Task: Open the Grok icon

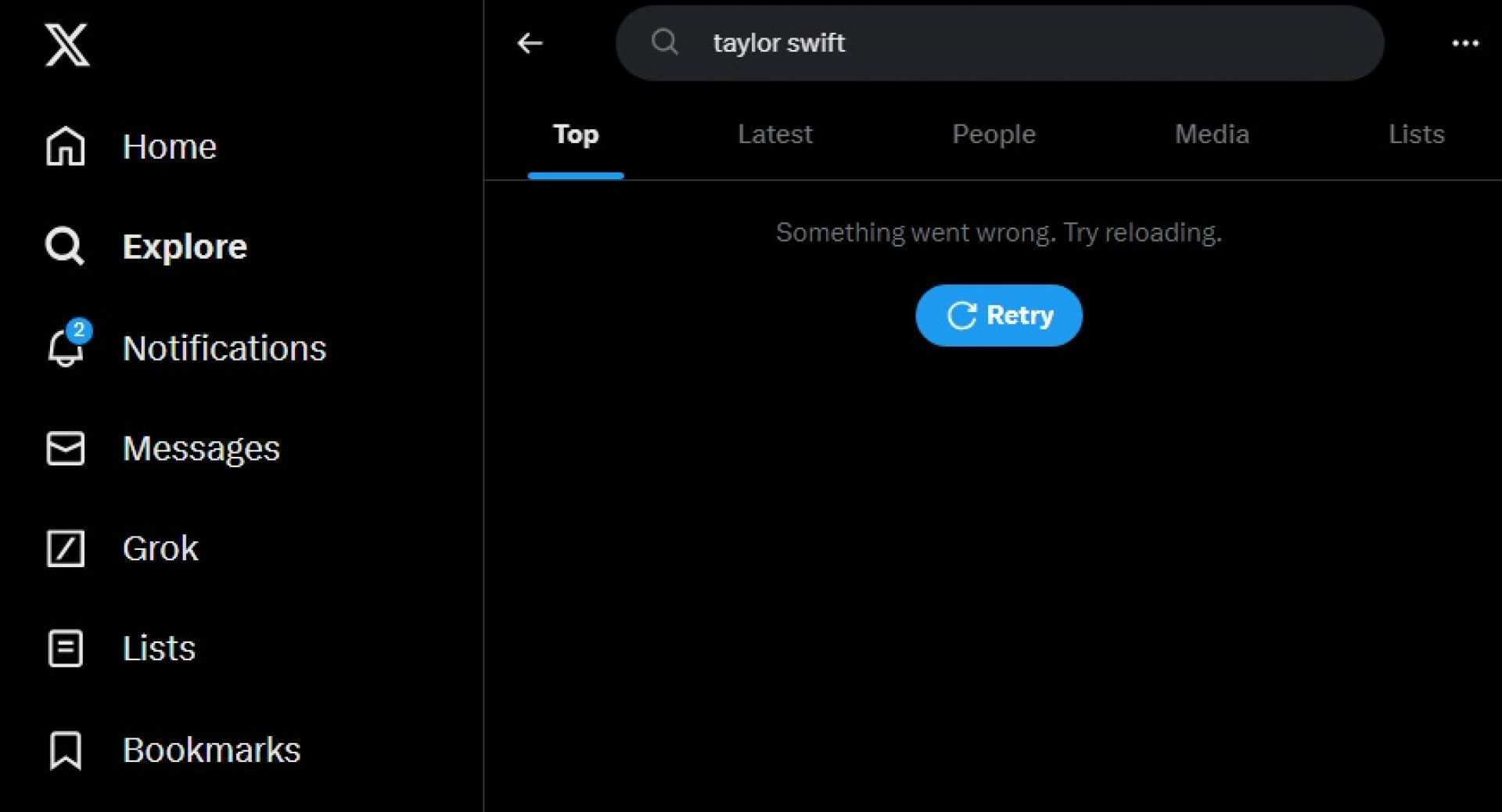Action: [66, 548]
